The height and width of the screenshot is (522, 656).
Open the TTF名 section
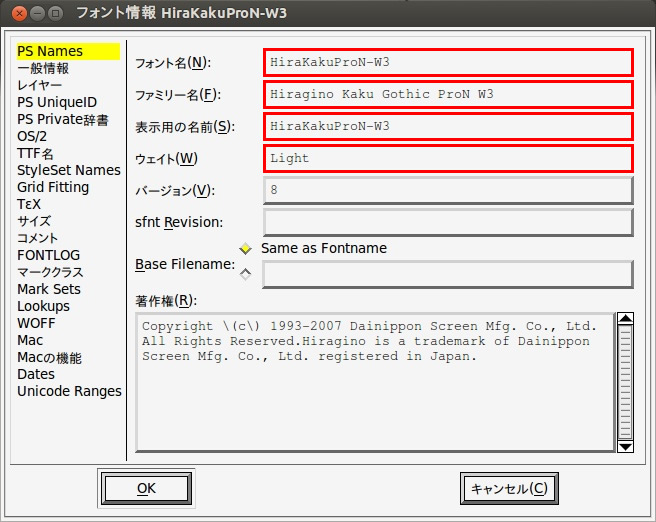[x=35, y=154]
